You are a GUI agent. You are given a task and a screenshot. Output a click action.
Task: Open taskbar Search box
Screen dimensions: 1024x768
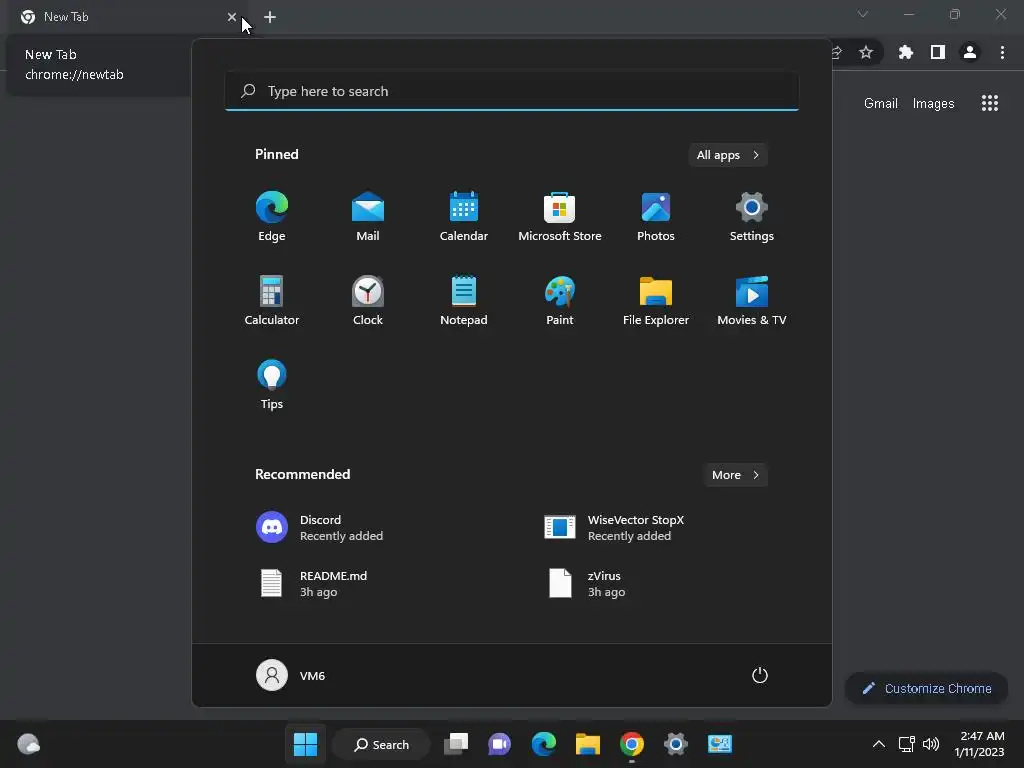tap(381, 744)
